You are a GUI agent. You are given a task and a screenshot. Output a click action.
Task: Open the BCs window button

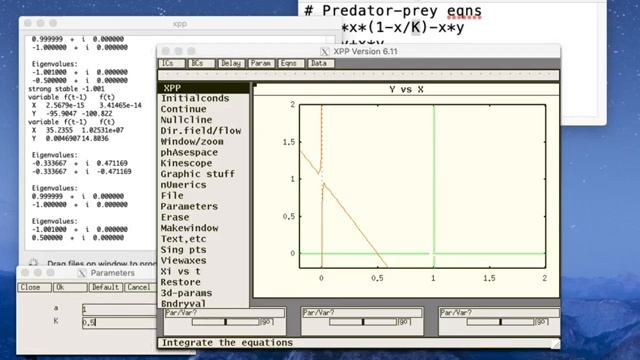[201, 64]
